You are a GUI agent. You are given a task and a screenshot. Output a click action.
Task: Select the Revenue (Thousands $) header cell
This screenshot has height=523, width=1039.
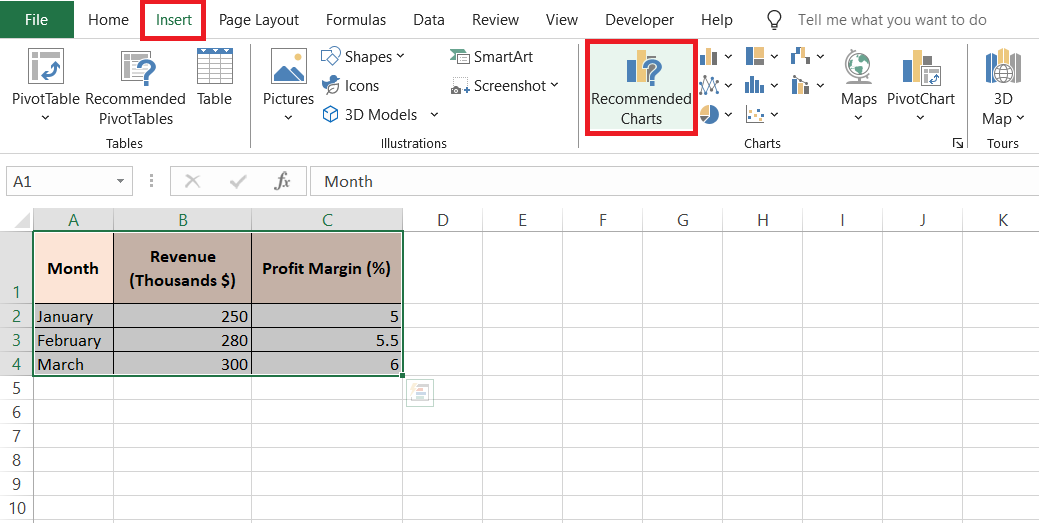click(182, 268)
